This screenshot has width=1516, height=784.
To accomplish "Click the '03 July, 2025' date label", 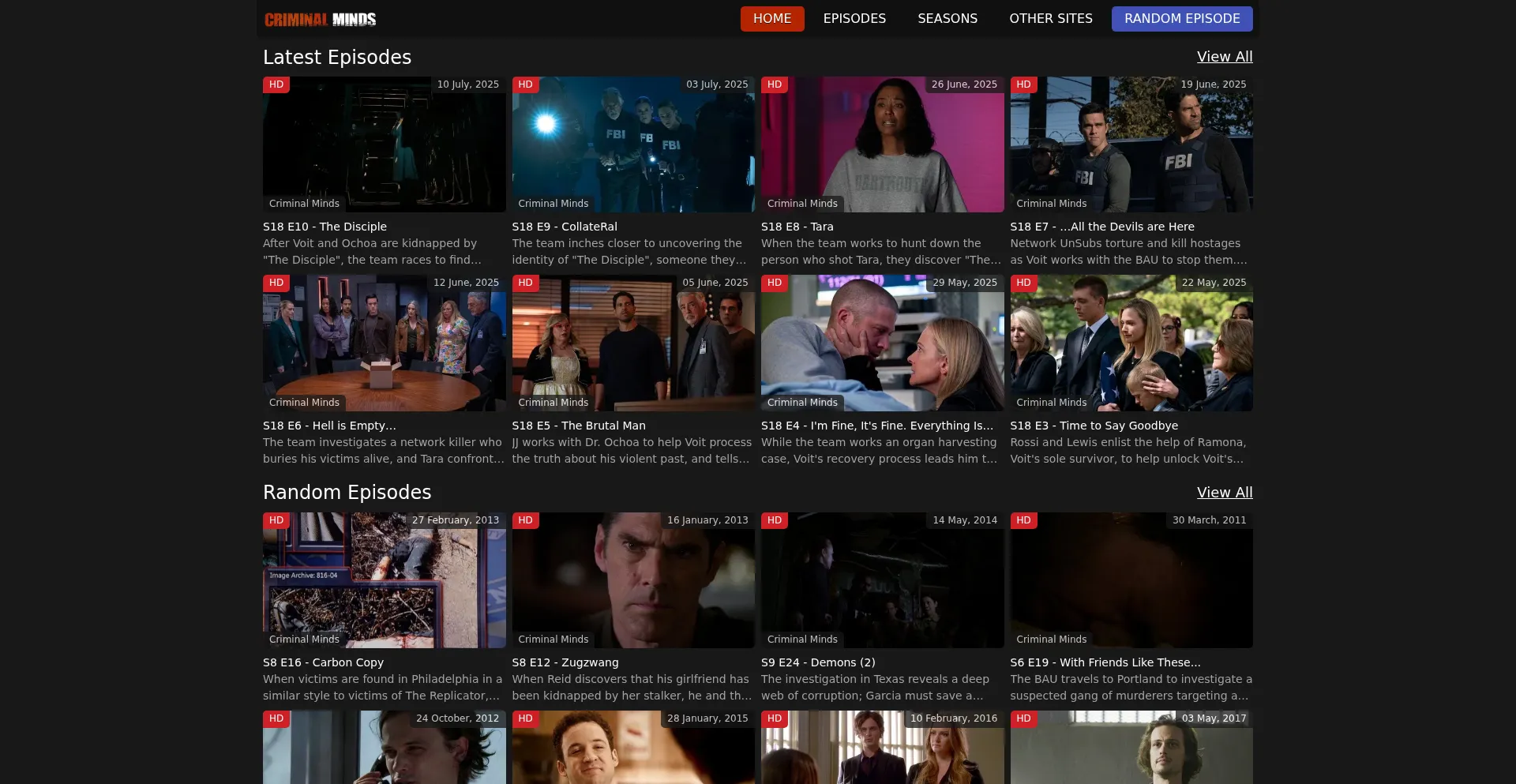I will [717, 84].
